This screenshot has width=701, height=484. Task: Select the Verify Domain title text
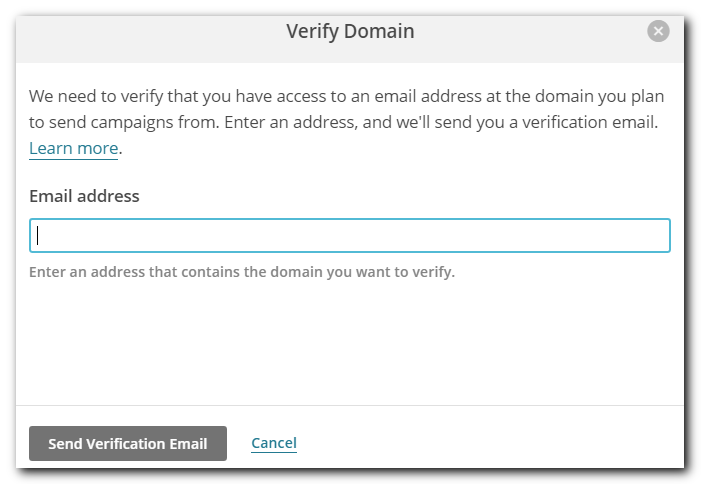tap(350, 32)
